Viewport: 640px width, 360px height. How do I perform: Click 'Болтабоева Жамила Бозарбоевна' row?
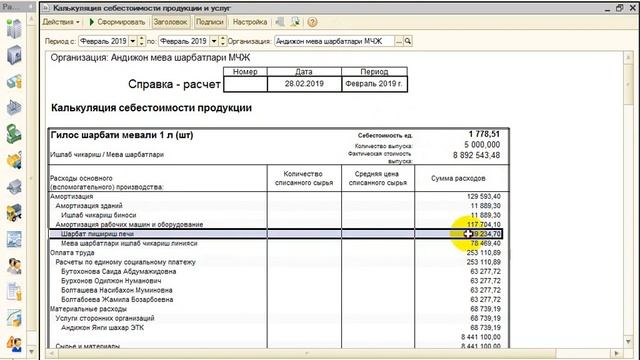coord(279,300)
